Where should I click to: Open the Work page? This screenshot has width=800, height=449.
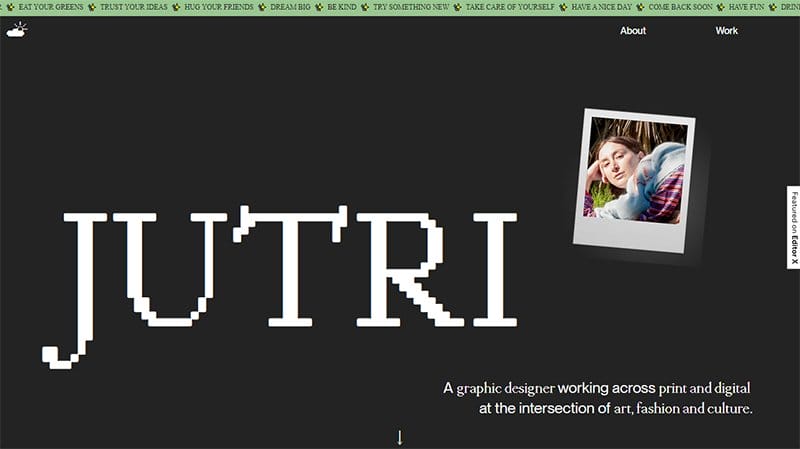(726, 31)
